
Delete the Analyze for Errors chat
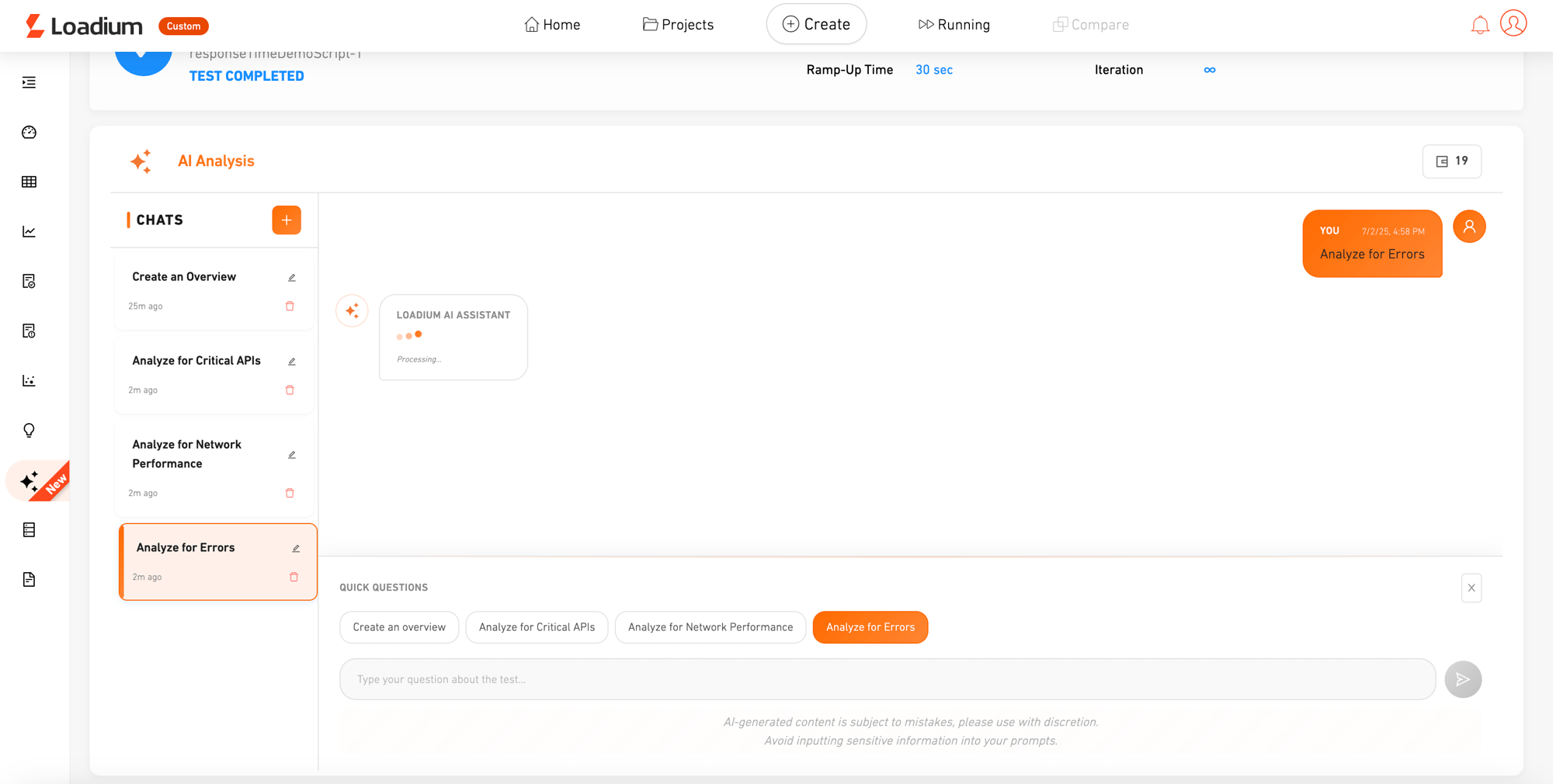(294, 577)
